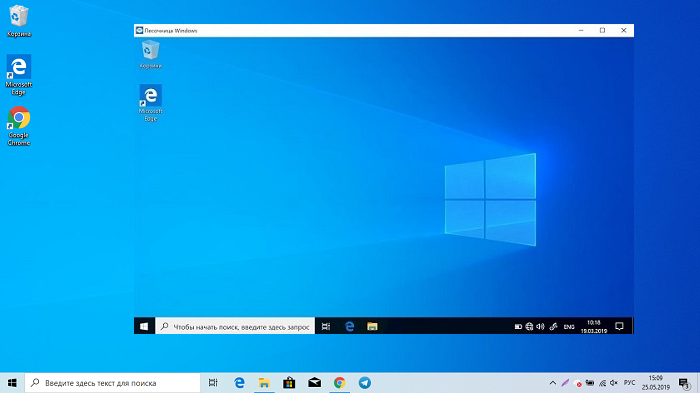Image resolution: width=700 pixels, height=393 pixels.
Task: Open the Mail app on the host taskbar
Action: click(314, 383)
